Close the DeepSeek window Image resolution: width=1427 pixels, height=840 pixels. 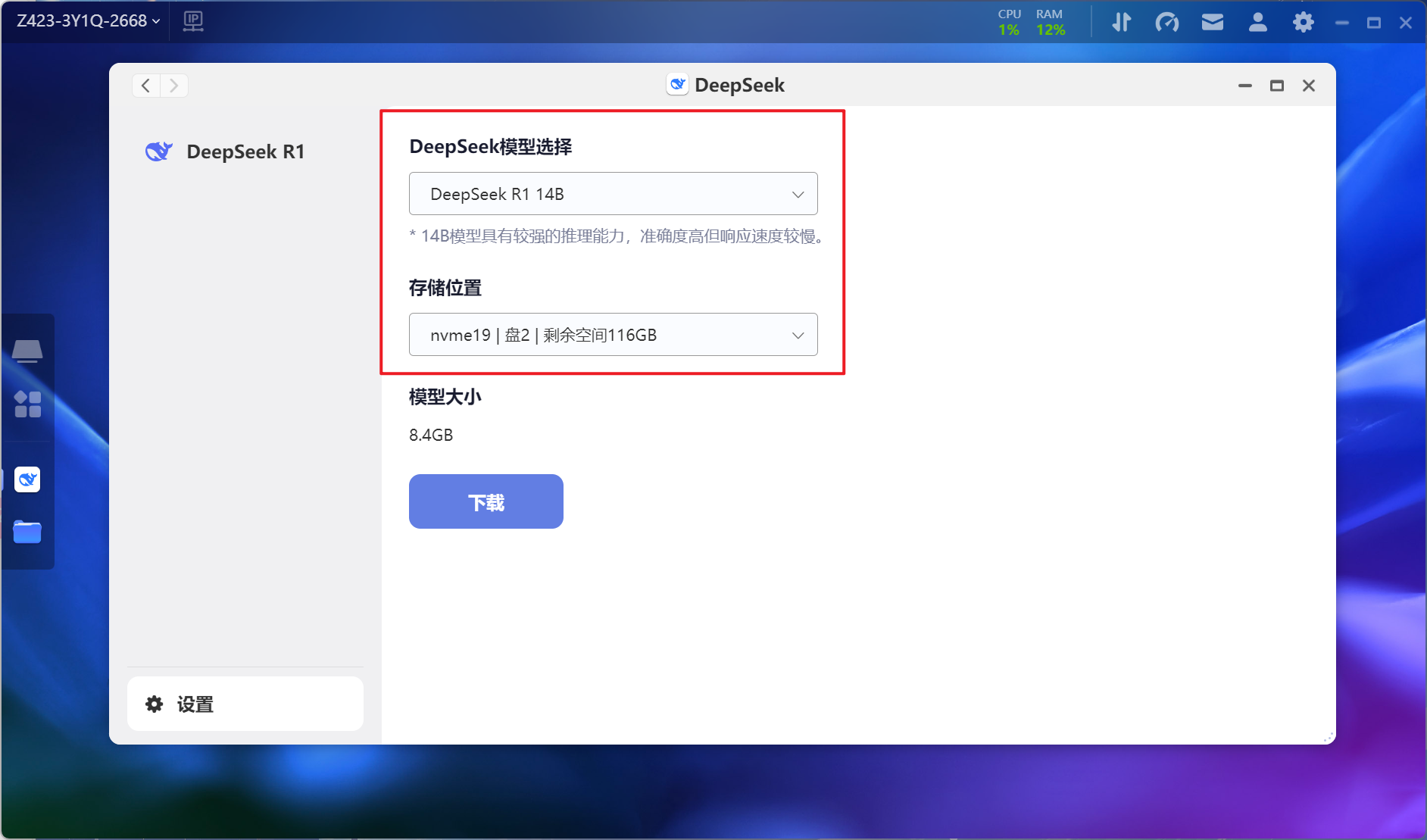tap(1309, 86)
